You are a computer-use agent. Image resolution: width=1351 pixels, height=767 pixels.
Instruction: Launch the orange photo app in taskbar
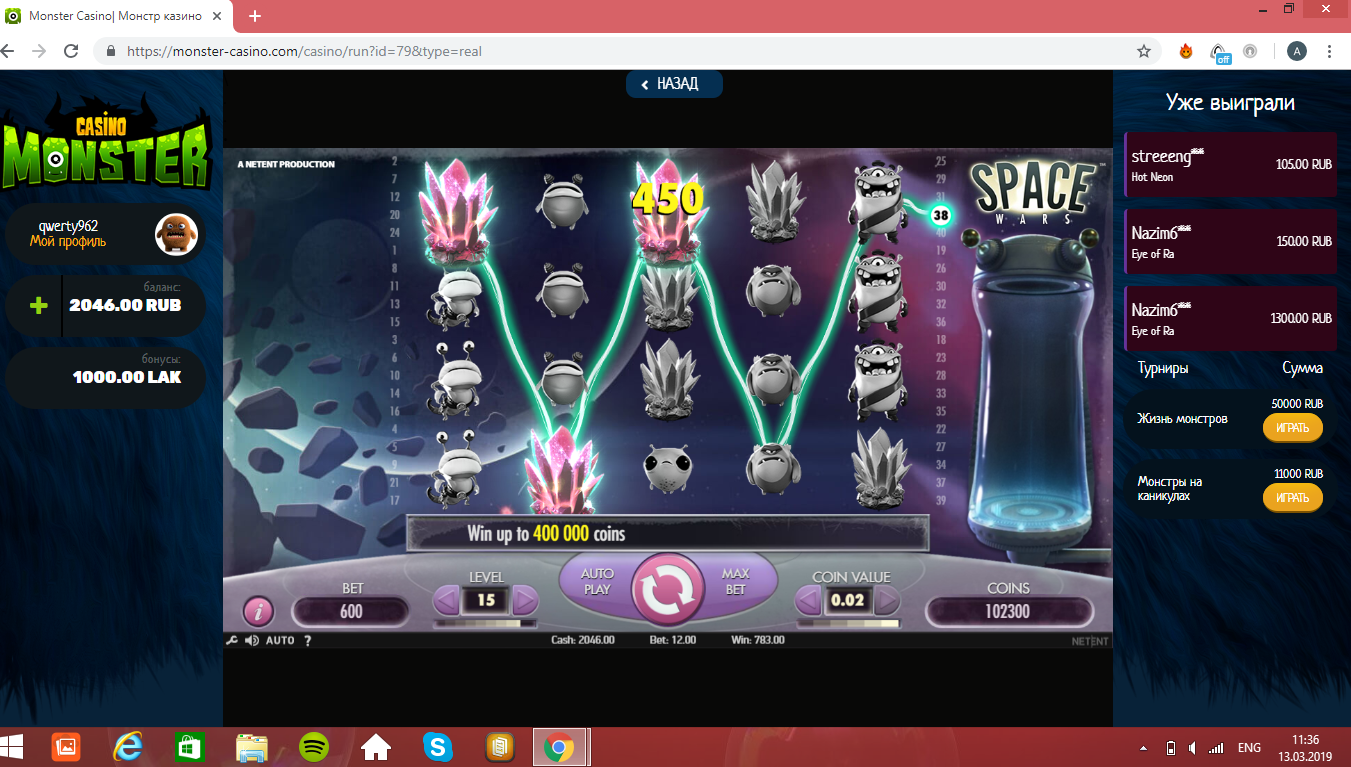pyautogui.click(x=66, y=747)
